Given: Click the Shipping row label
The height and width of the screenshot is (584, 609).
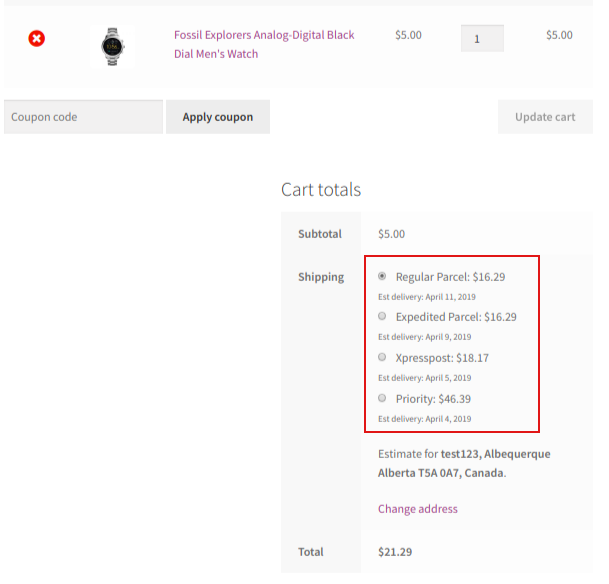Looking at the screenshot, I should pos(321,277).
